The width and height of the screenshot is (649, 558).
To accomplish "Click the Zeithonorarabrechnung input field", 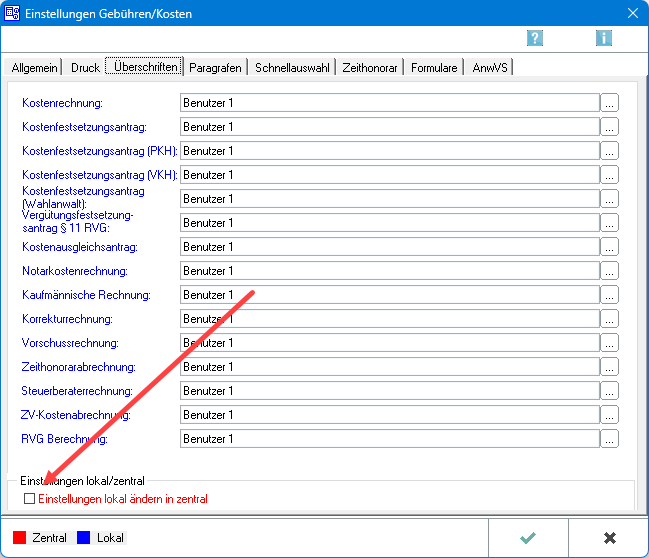I will [389, 367].
